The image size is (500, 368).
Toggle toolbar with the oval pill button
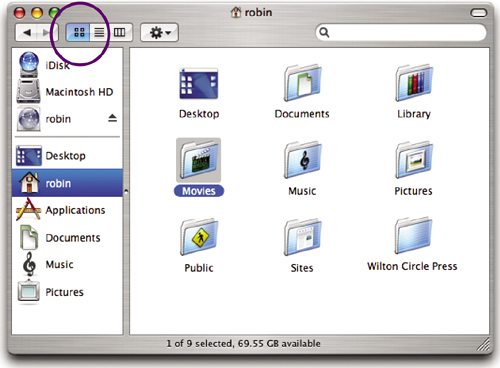coord(478,13)
